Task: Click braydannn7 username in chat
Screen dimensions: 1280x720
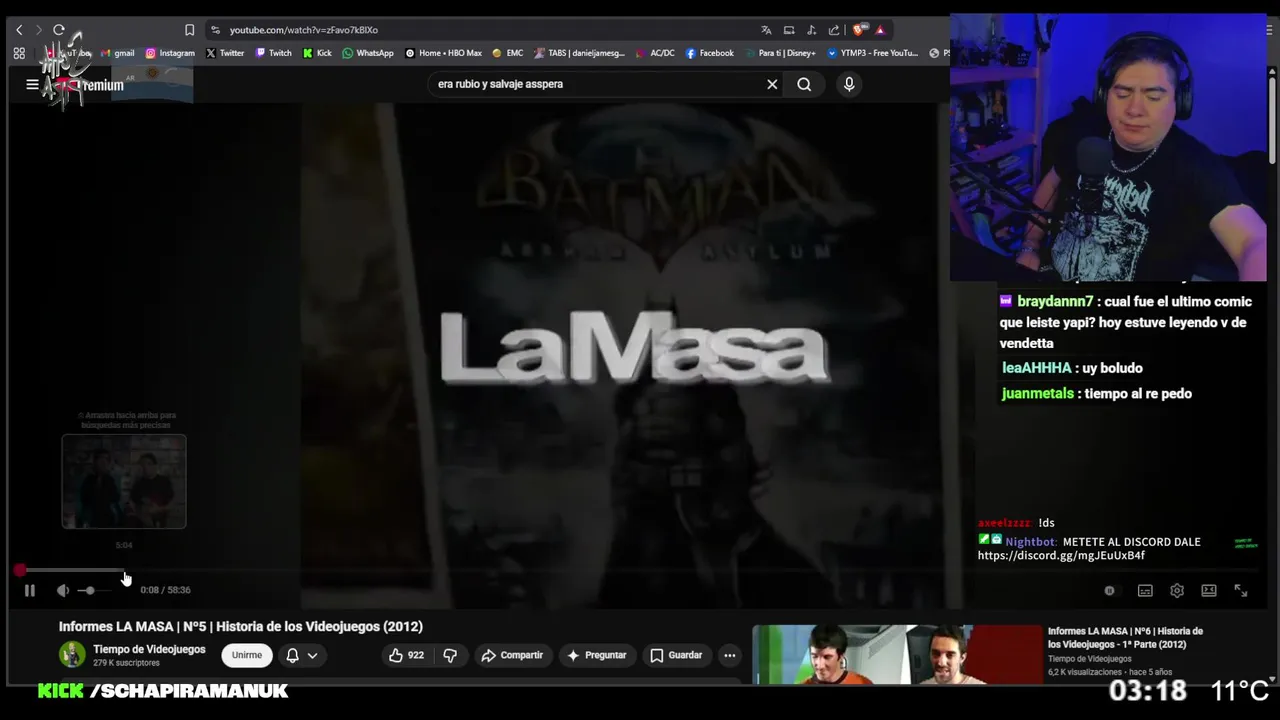Action: tap(1055, 301)
